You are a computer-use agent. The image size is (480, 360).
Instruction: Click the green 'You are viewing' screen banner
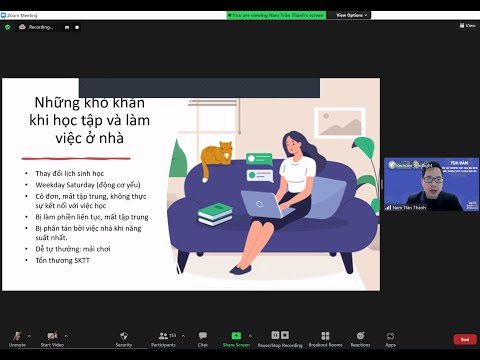tap(276, 15)
